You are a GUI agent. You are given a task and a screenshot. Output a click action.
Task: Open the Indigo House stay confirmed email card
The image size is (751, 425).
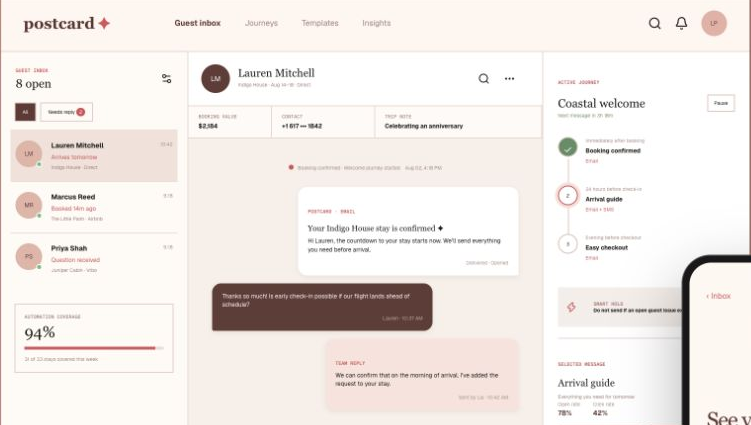pyautogui.click(x=408, y=231)
